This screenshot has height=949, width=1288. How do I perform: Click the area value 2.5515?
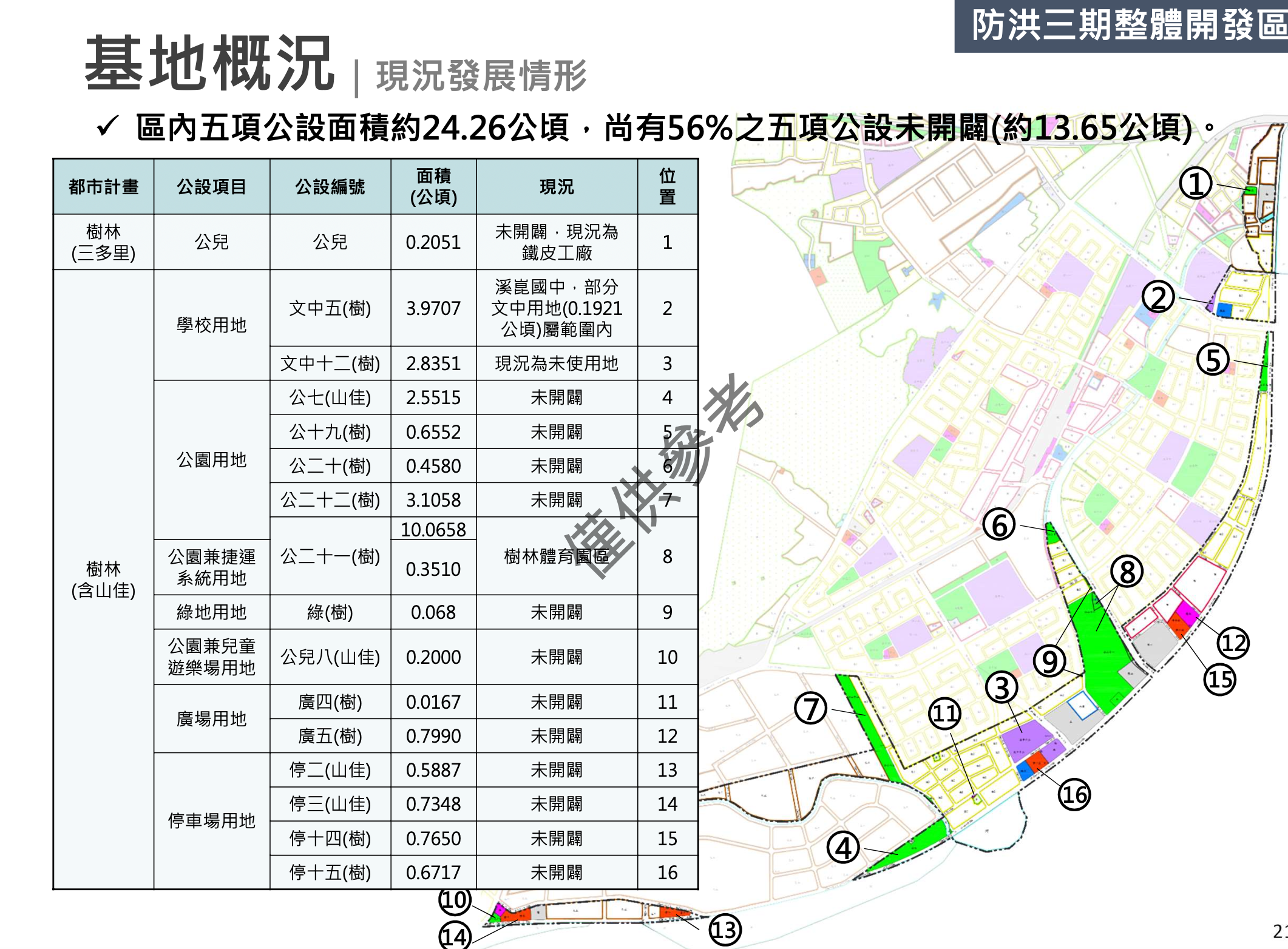[433, 397]
